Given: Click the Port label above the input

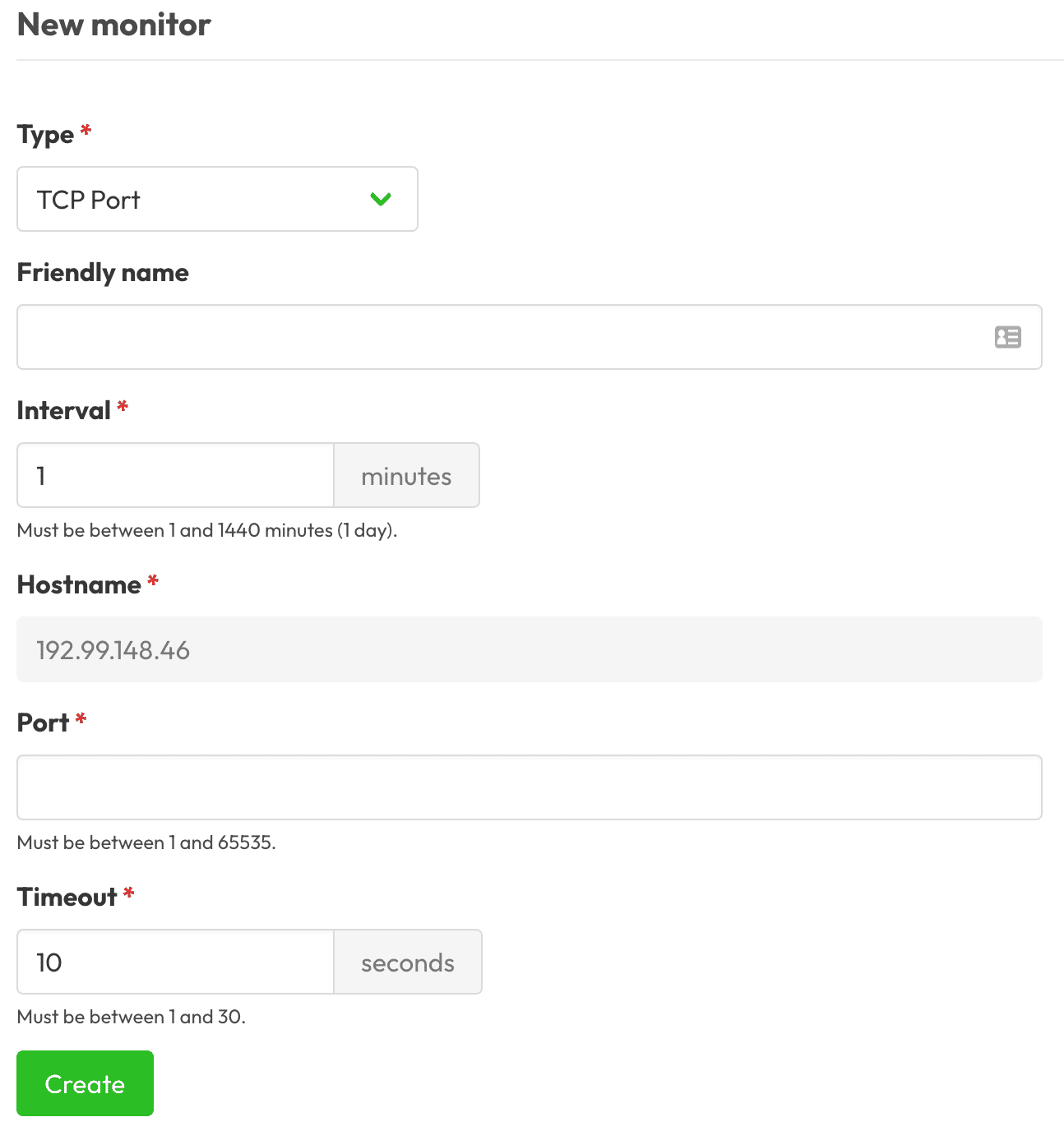Looking at the screenshot, I should click(41, 722).
